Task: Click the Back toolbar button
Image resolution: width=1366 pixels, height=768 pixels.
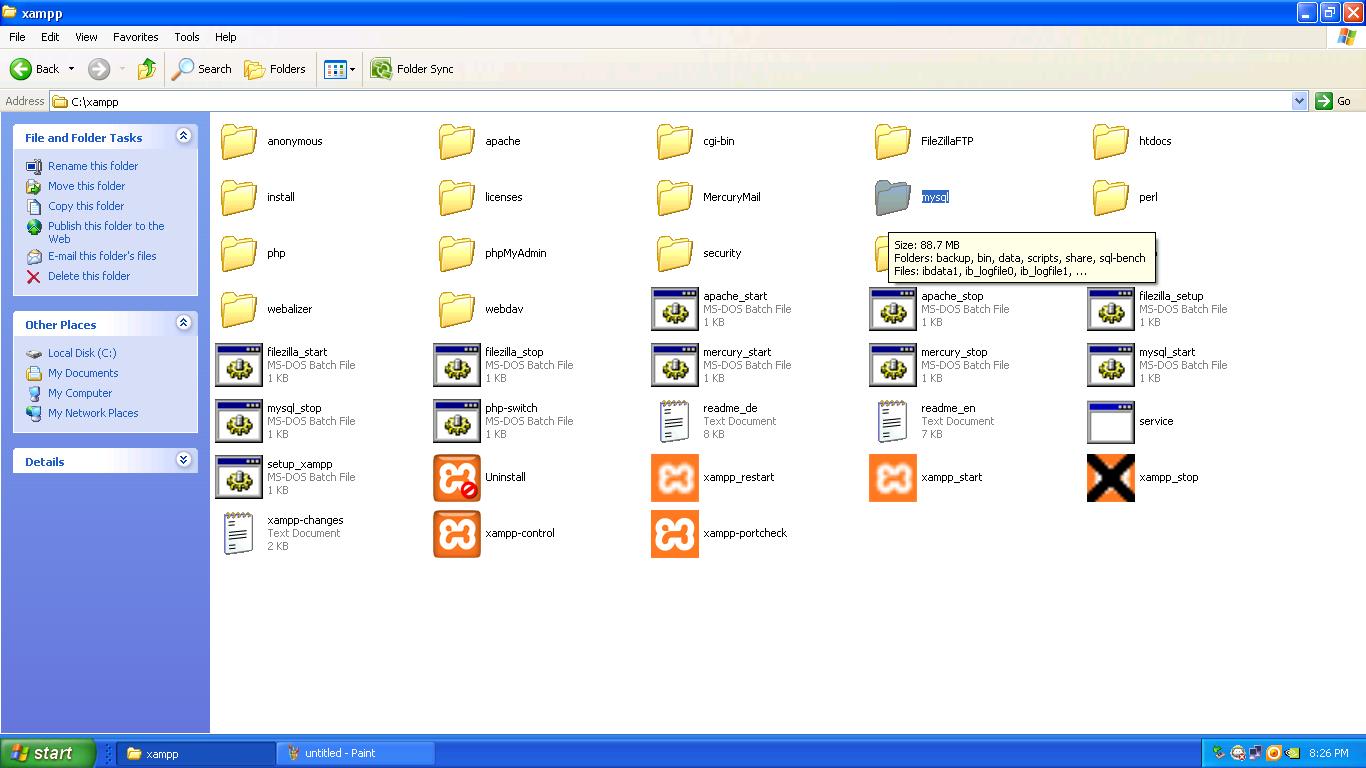Action: 35,69
